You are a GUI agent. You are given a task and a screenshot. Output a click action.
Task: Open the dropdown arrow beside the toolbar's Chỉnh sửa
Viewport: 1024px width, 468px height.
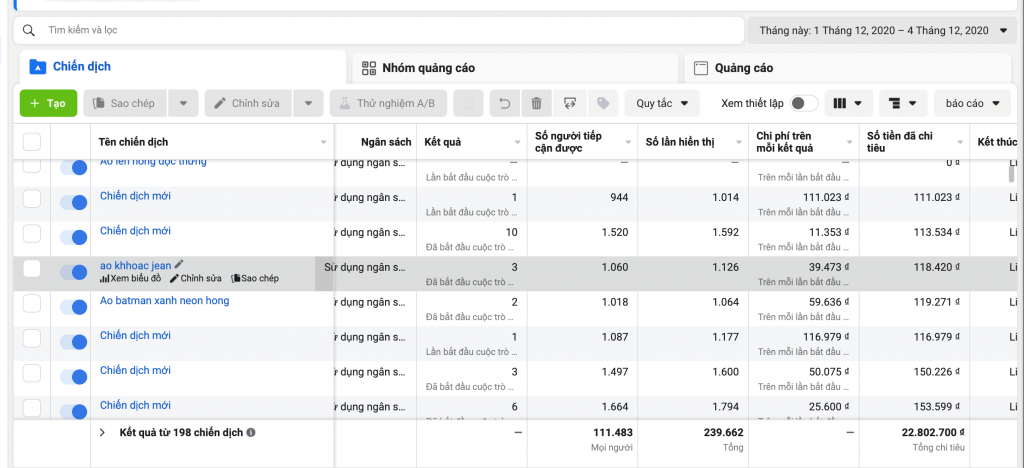308,103
